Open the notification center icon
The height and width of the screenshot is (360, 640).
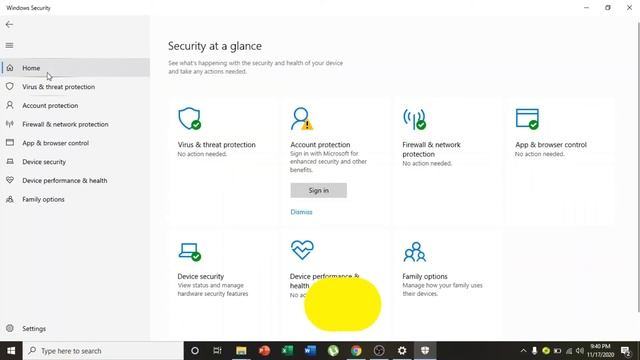(626, 351)
